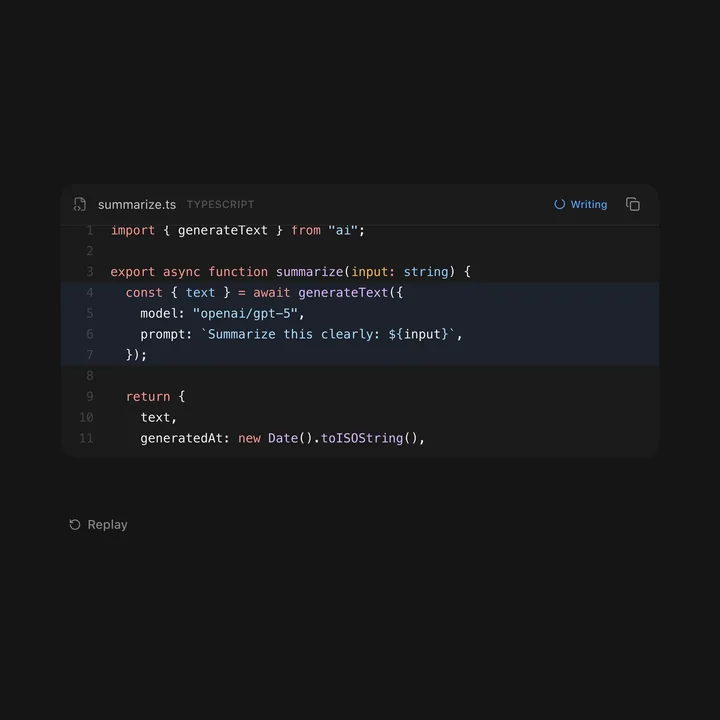Click the blue Writing status text
The height and width of the screenshot is (720, 720).
point(589,204)
